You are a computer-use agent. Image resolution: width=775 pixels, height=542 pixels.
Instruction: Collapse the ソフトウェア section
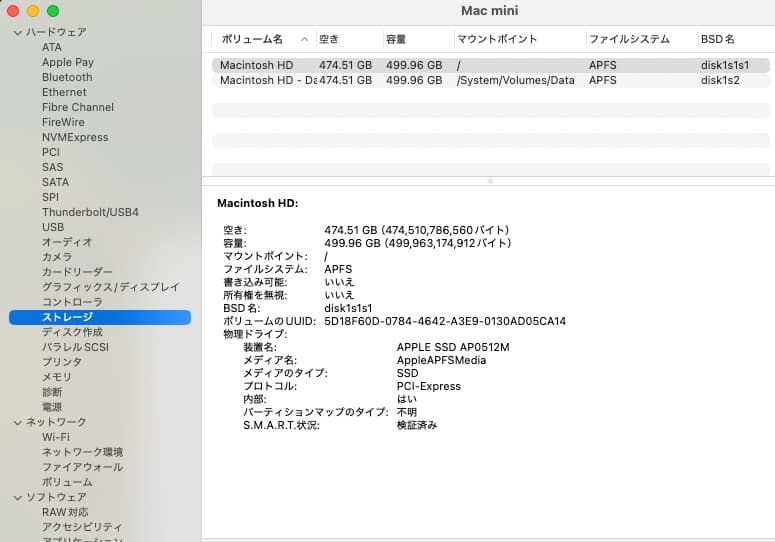pos(18,498)
